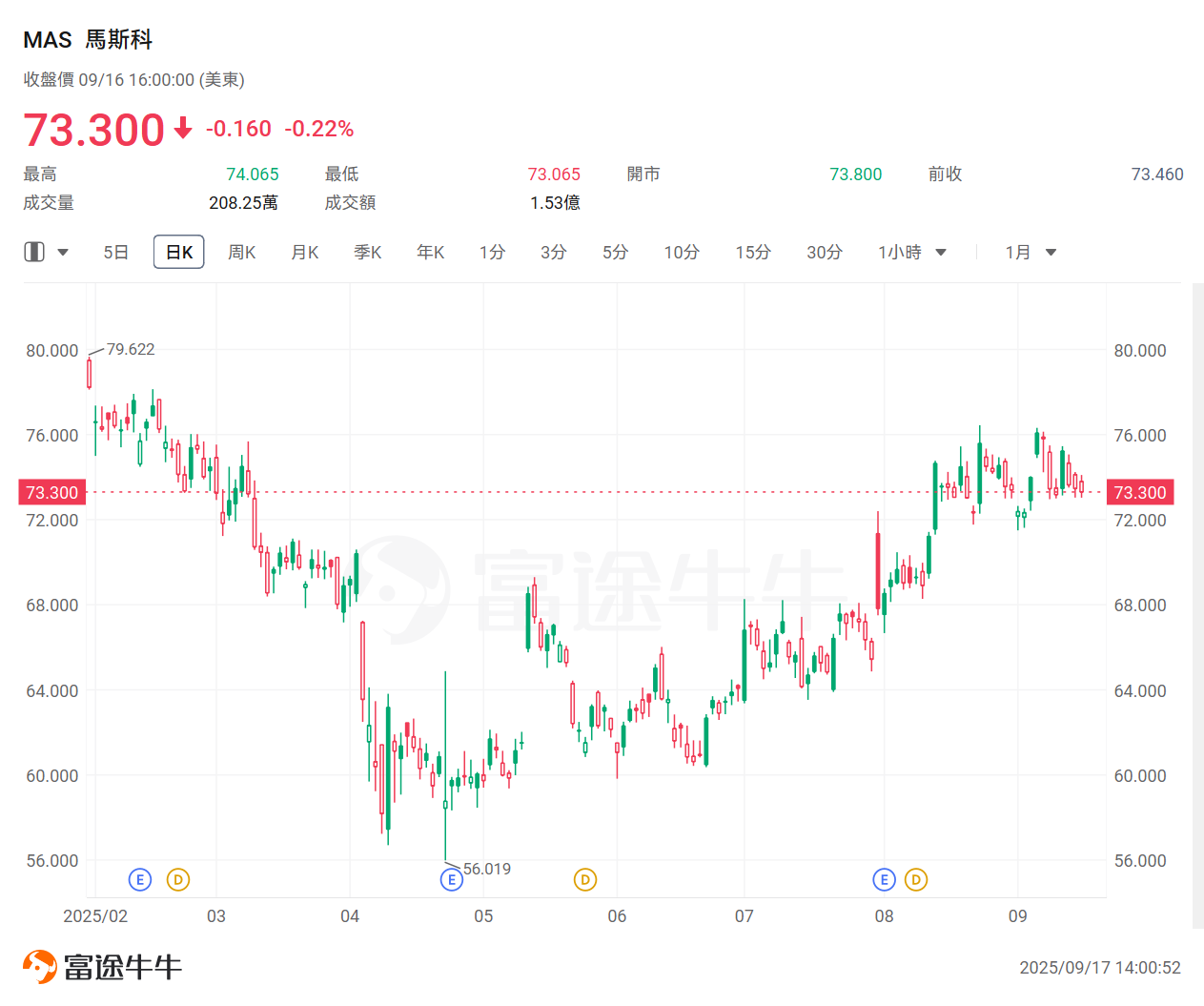Image resolution: width=1204 pixels, height=1006 pixels.
Task: Select the late-April earnings E marker
Action: coord(452,879)
